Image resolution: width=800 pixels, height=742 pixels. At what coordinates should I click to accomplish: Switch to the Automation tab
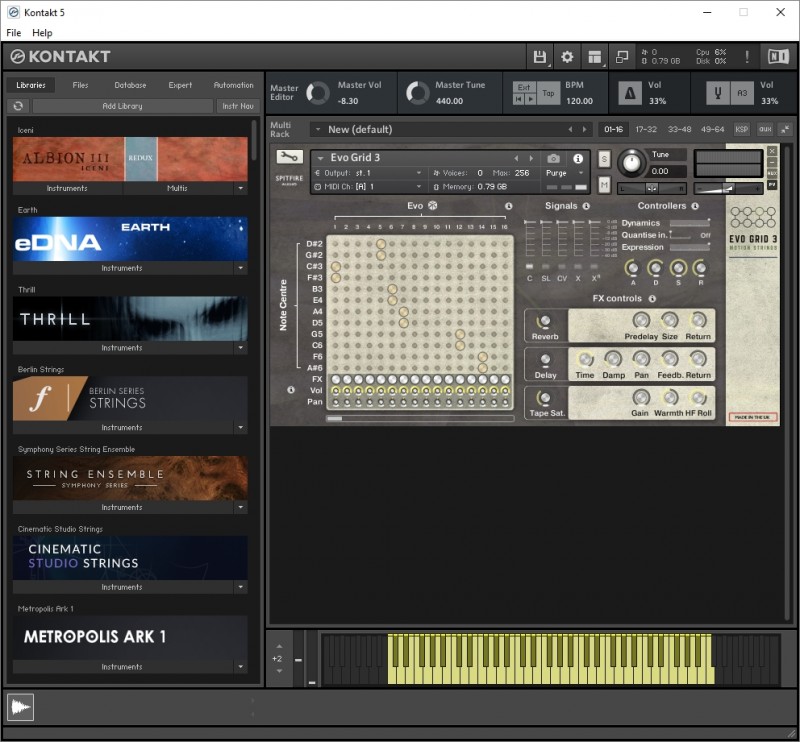[233, 85]
